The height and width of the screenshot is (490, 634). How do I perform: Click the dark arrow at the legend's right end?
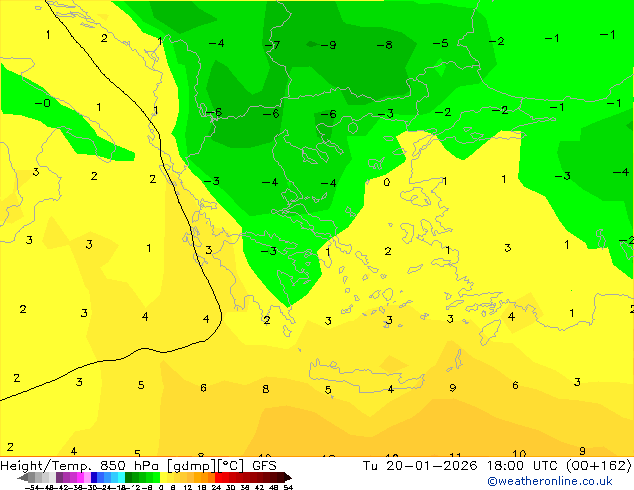(288, 477)
